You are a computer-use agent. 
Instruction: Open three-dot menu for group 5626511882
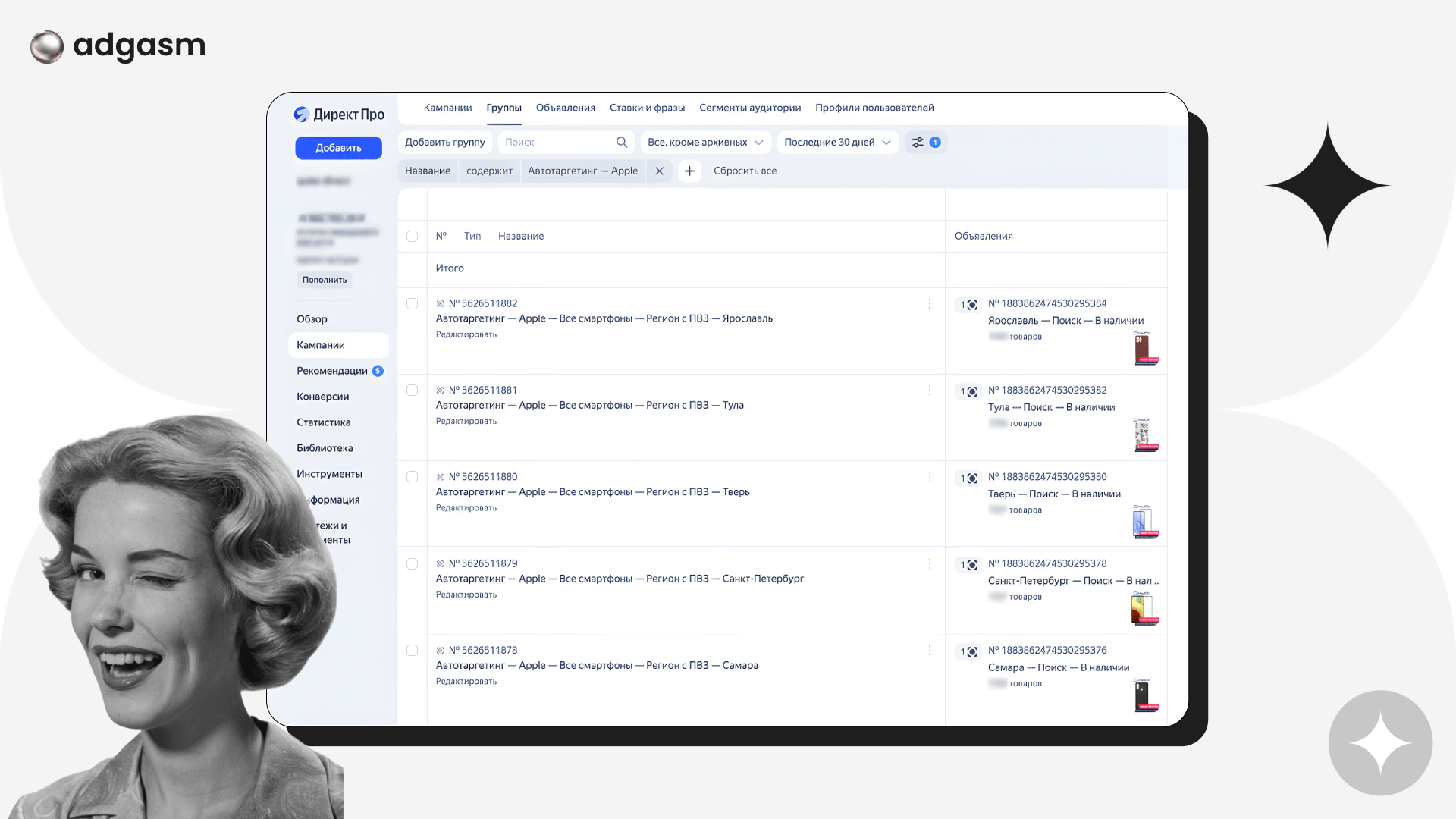tap(930, 304)
